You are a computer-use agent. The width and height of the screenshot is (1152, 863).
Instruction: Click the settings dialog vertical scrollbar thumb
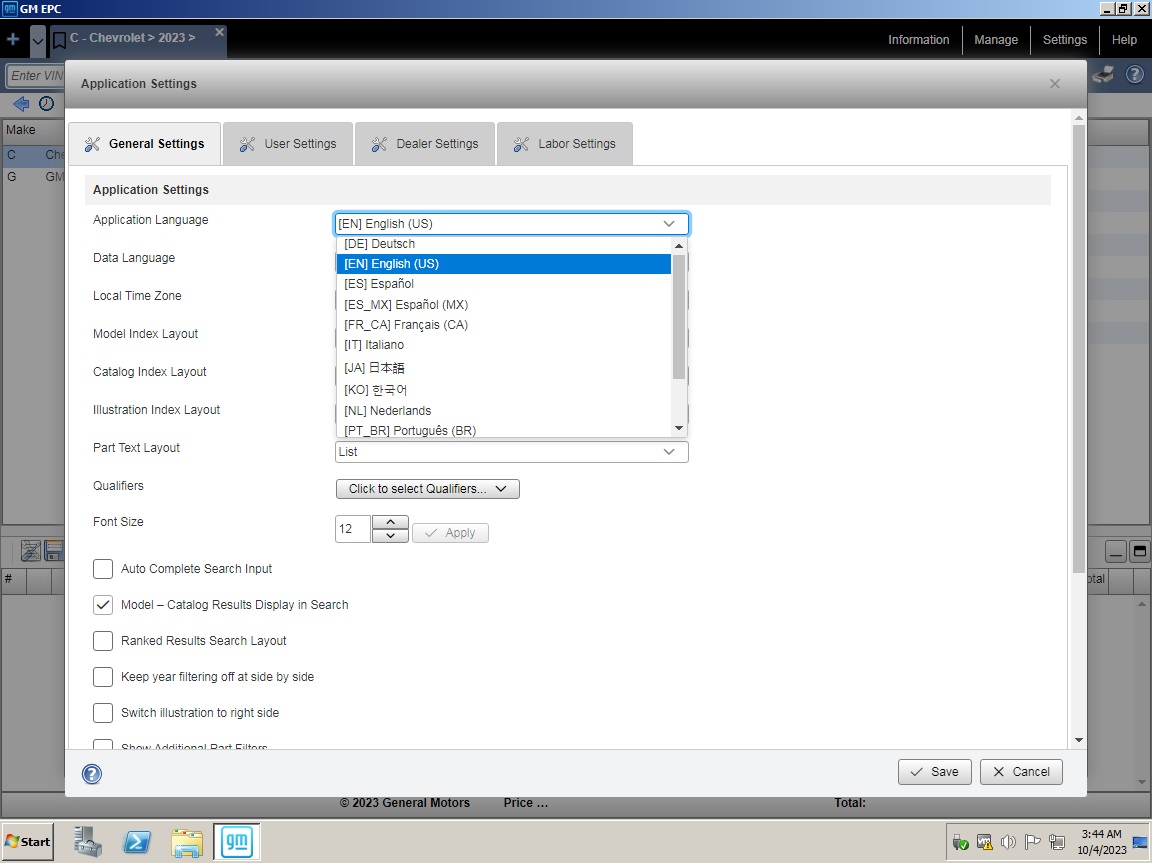tap(1079, 349)
